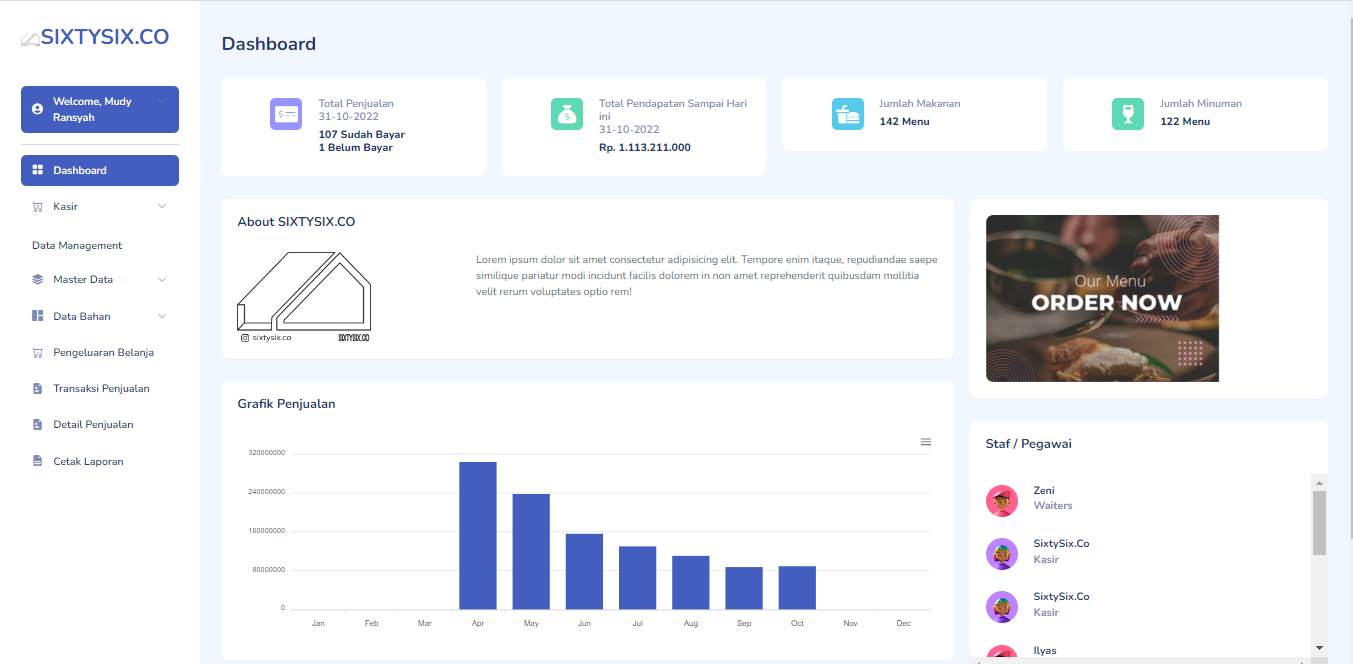Viewport: 1353px width, 664px height.
Task: Select Dashboard in the sidebar
Action: [100, 171]
